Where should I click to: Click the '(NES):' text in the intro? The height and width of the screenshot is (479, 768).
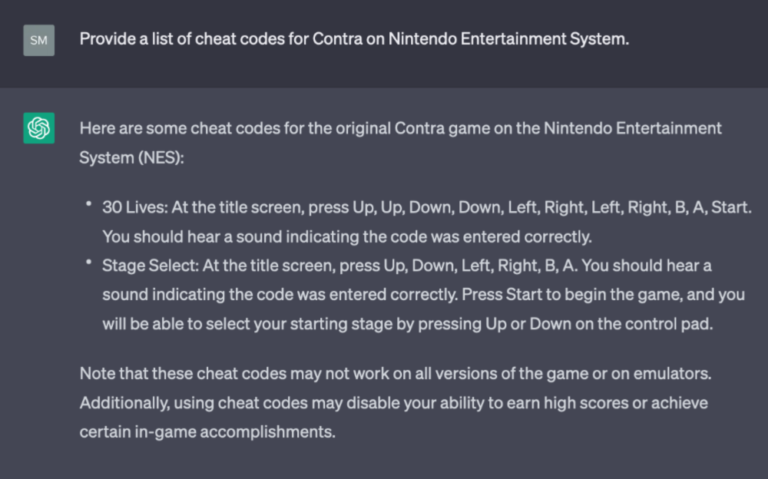click(161, 158)
